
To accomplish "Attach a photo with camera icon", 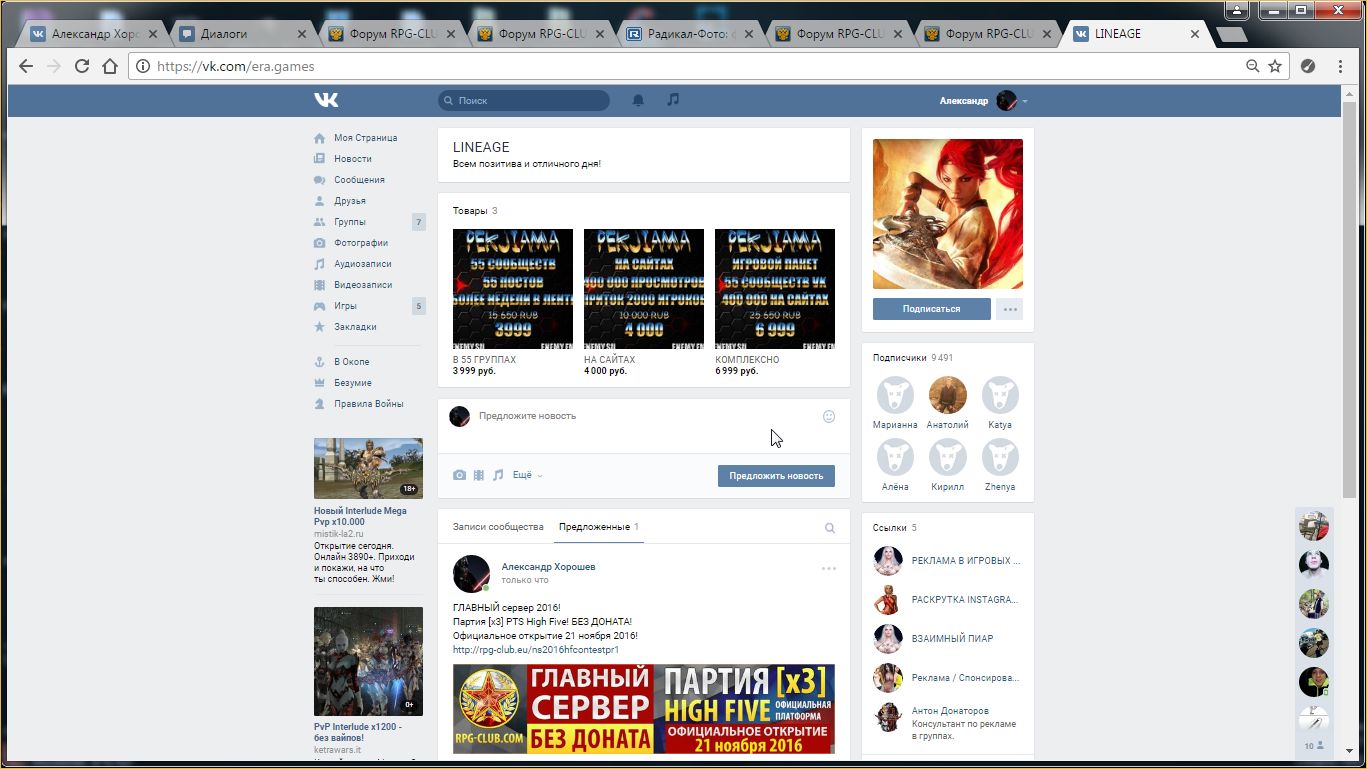I will [x=459, y=475].
